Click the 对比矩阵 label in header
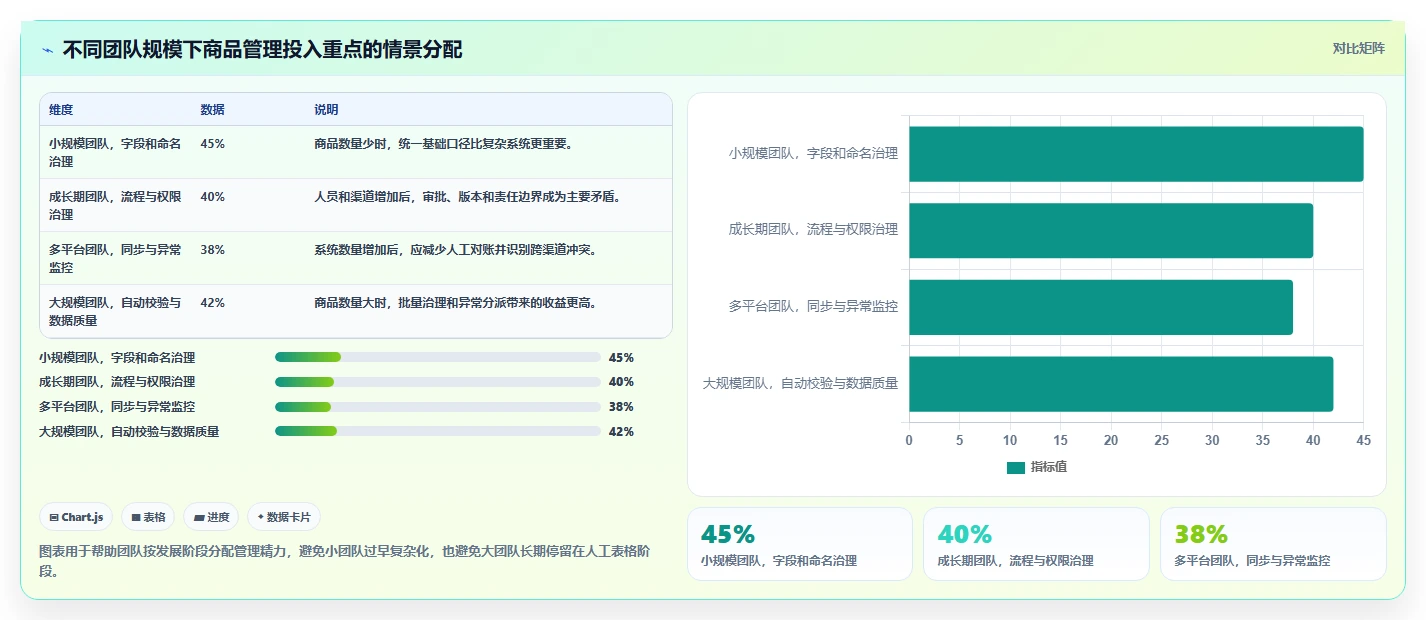This screenshot has height=620, width=1426. [x=1358, y=49]
